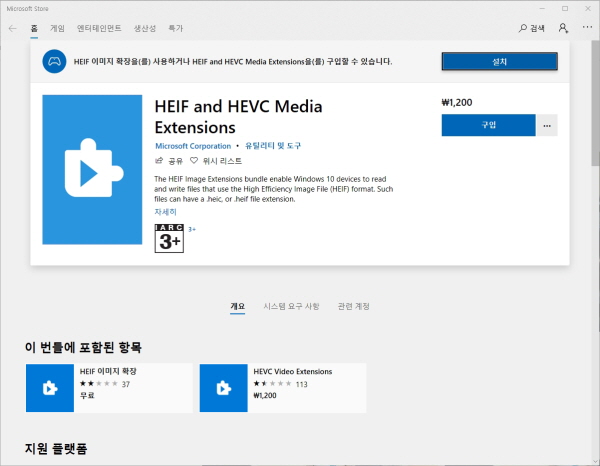Click the HEIF and HEVC Media Extensions title
Image resolution: width=600 pixels, height=466 pixels.
pyautogui.click(x=238, y=117)
